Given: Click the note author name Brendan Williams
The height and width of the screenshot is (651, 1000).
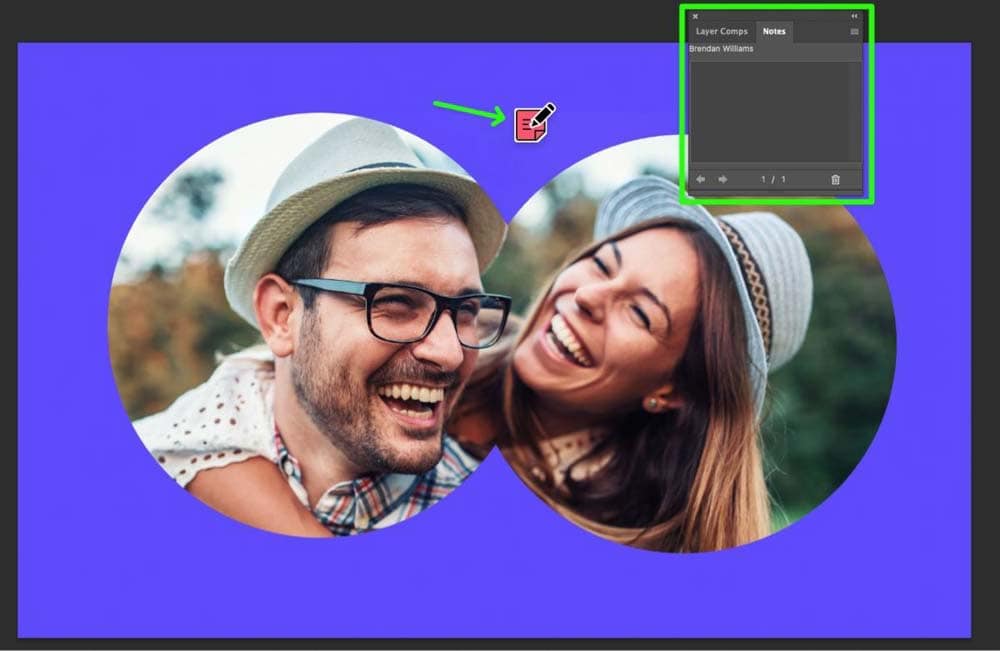Looking at the screenshot, I should click(x=721, y=48).
